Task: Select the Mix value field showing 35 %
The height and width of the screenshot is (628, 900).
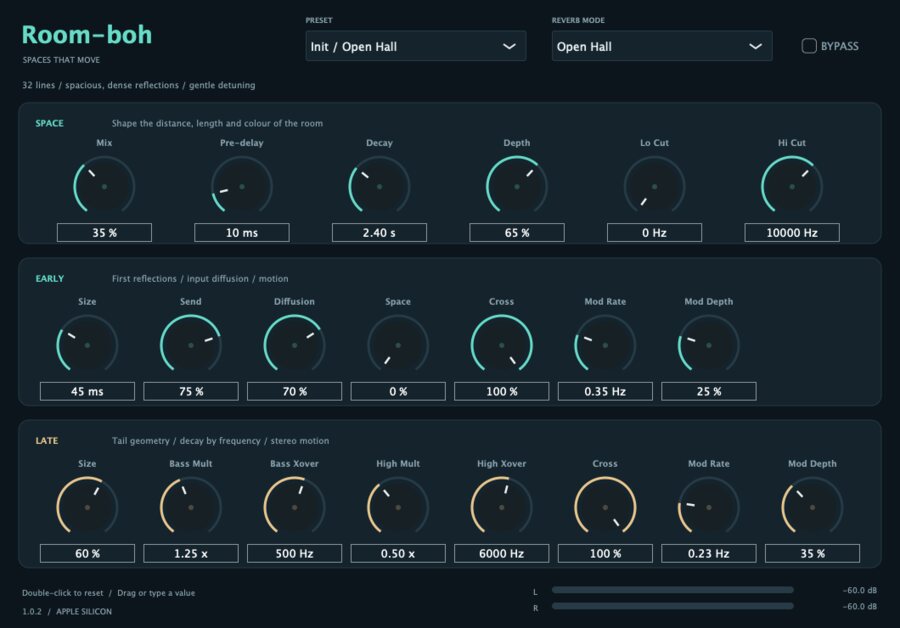Action: (104, 232)
